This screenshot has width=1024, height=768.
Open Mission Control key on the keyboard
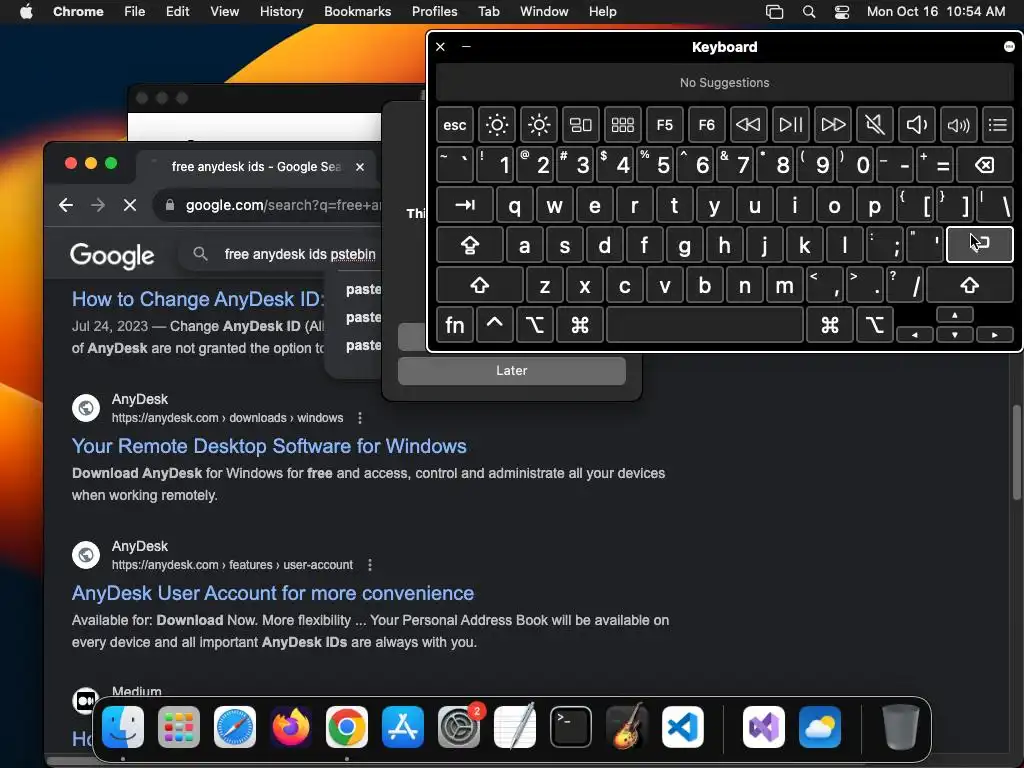coord(581,125)
